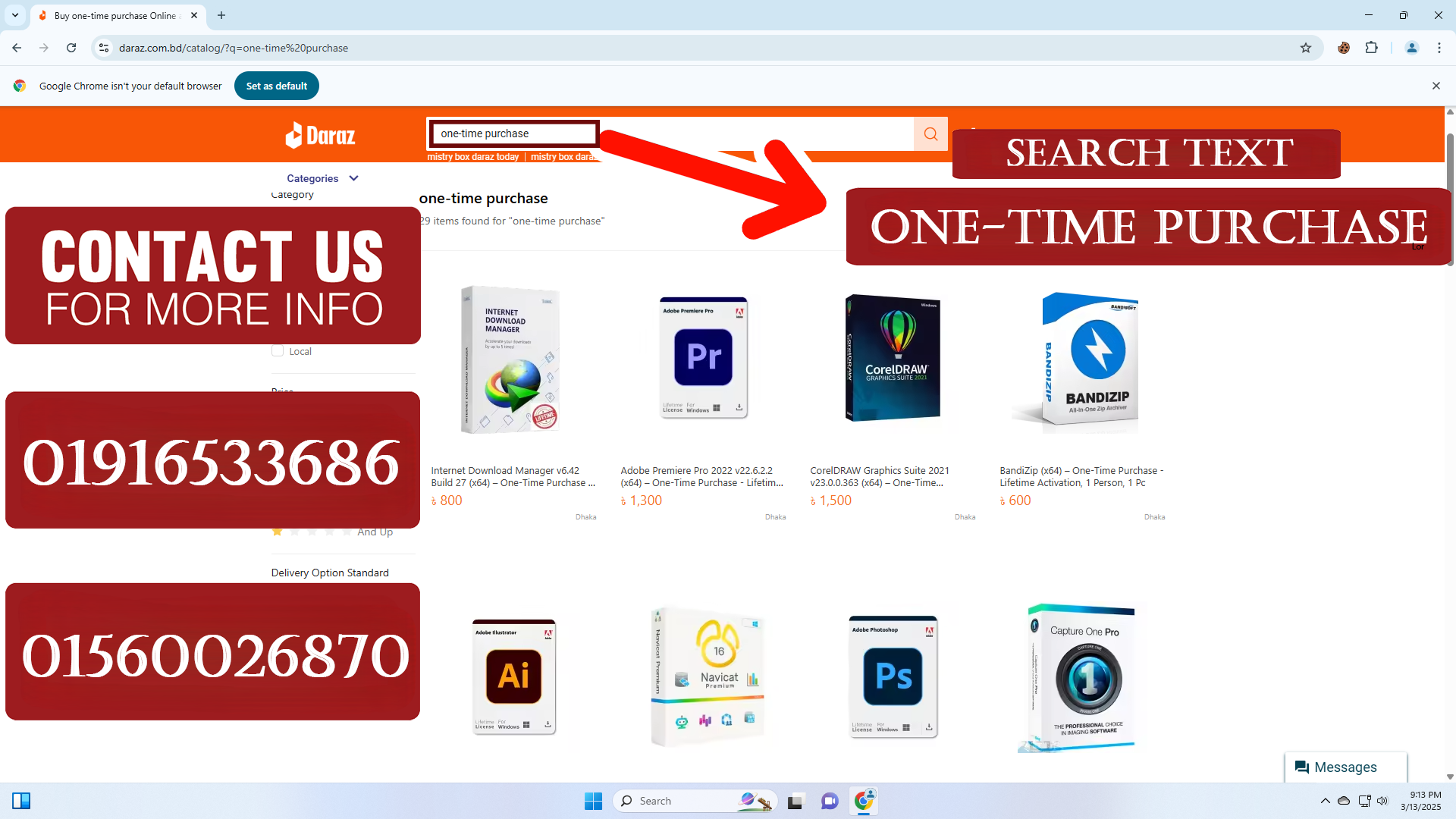Bookmark this page with star icon
The image size is (1456, 819).
[1305, 48]
